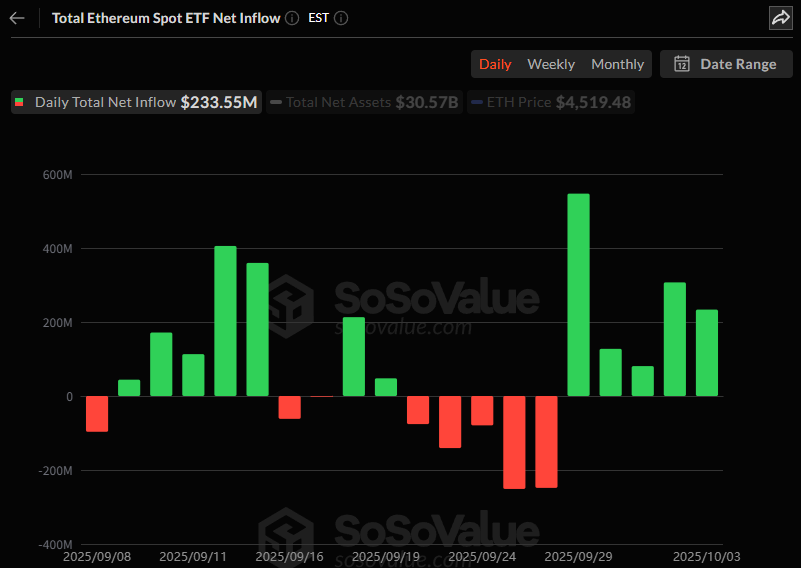
Task: Click the info icon next to EST
Action: [341, 18]
